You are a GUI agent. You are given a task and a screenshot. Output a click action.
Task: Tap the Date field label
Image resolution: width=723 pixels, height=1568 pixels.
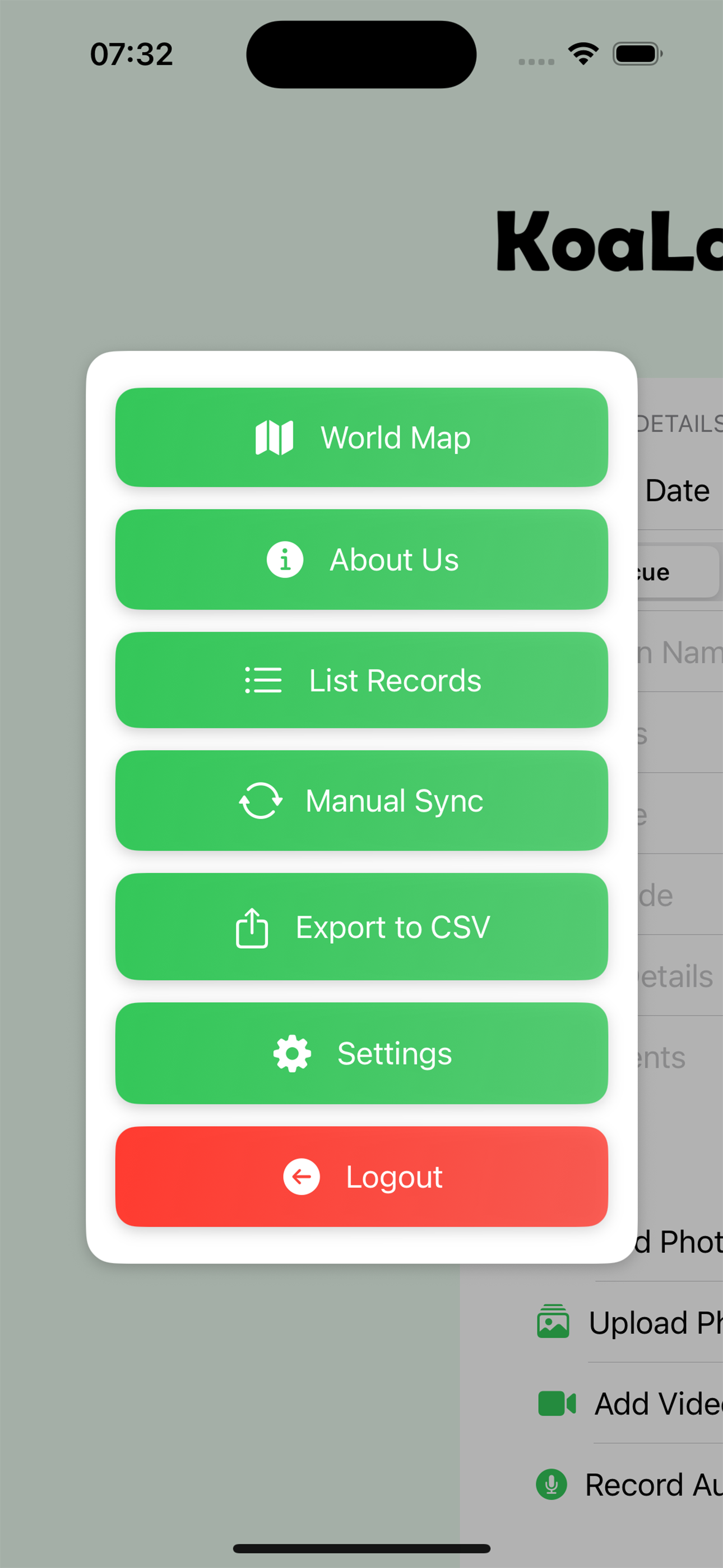tap(678, 491)
